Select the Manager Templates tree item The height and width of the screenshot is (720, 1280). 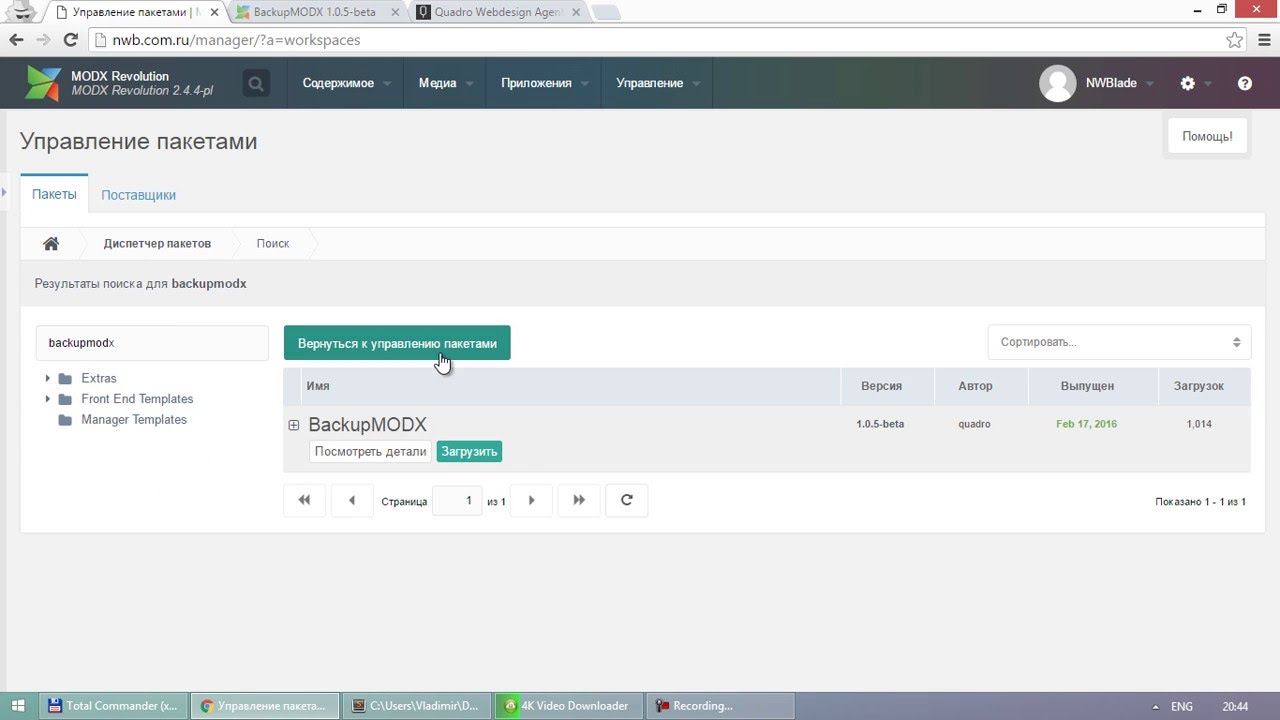(134, 420)
